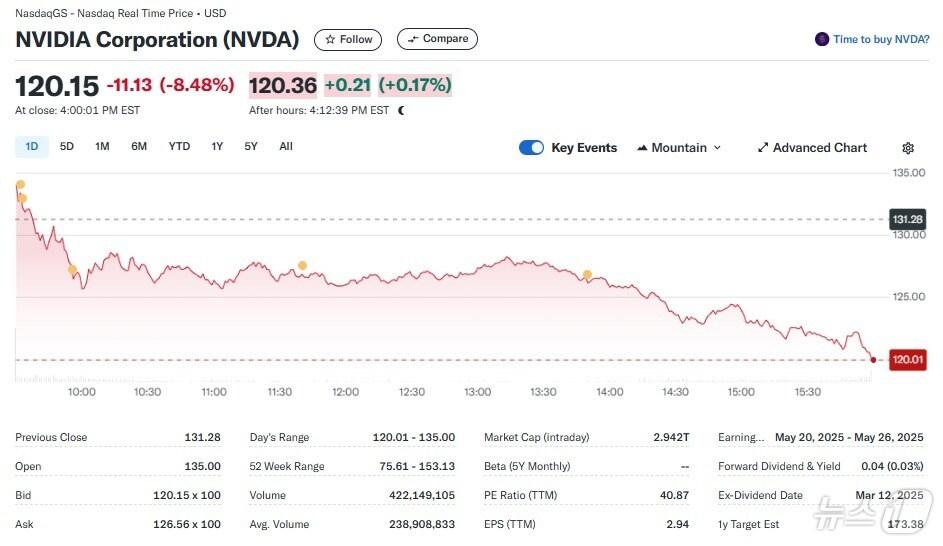
Task: Click the star icon in the Follow button
Action: 330,40
